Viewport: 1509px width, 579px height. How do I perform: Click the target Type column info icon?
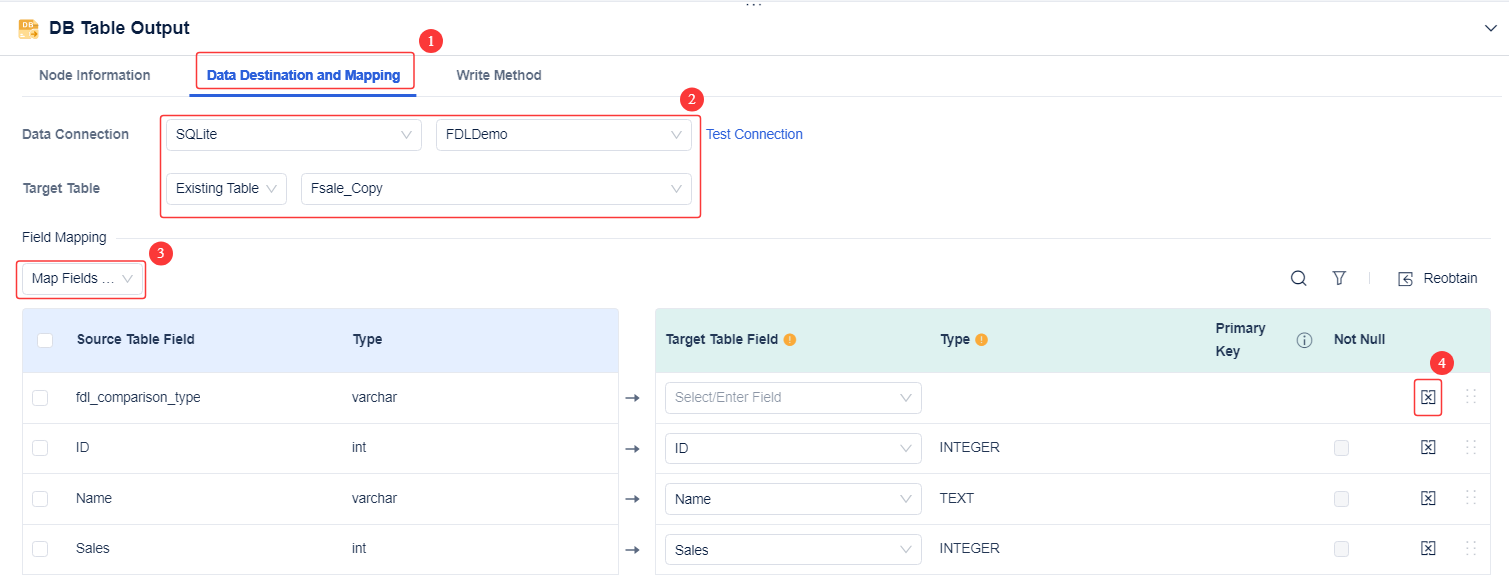[981, 339]
